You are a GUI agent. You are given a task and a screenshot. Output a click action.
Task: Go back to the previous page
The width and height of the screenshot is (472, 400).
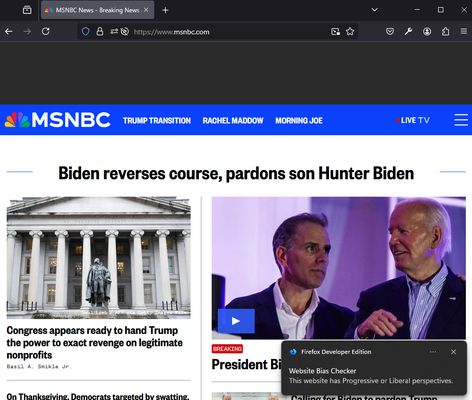click(9, 32)
